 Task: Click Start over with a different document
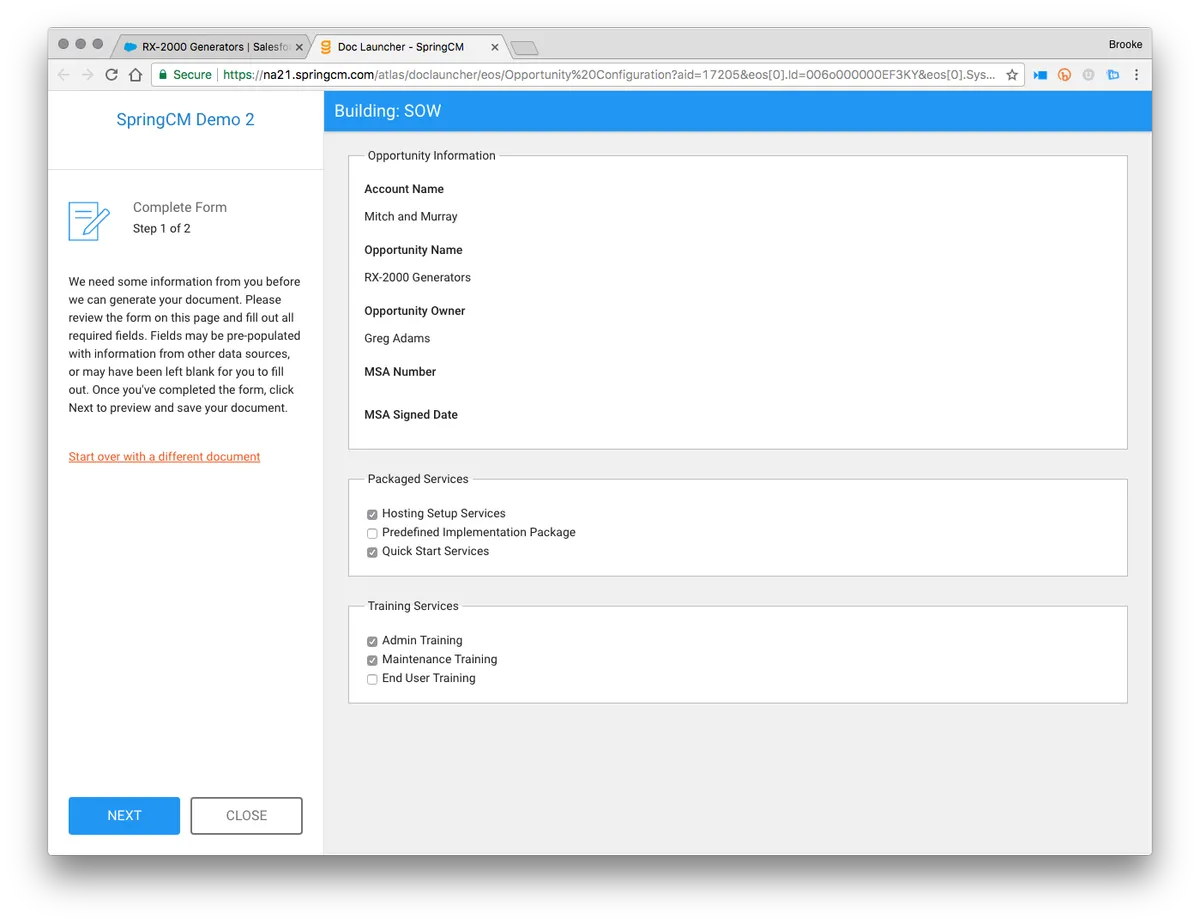(165, 456)
